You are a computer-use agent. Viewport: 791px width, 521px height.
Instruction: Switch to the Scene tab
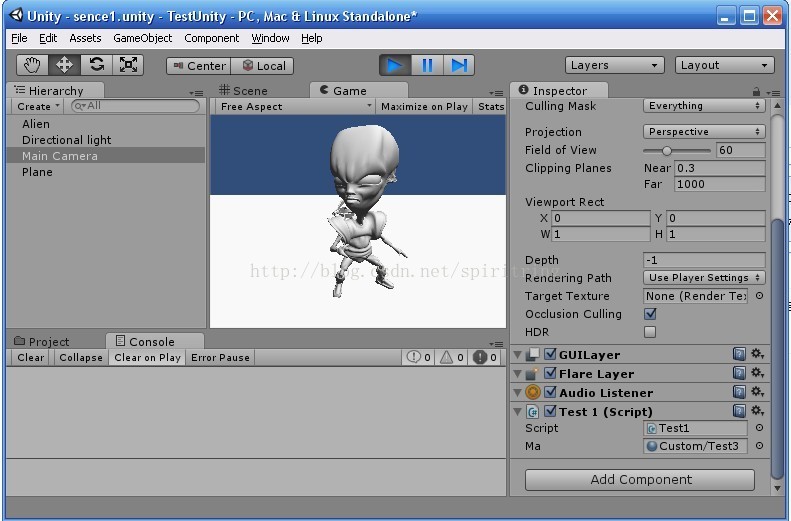tap(244, 91)
